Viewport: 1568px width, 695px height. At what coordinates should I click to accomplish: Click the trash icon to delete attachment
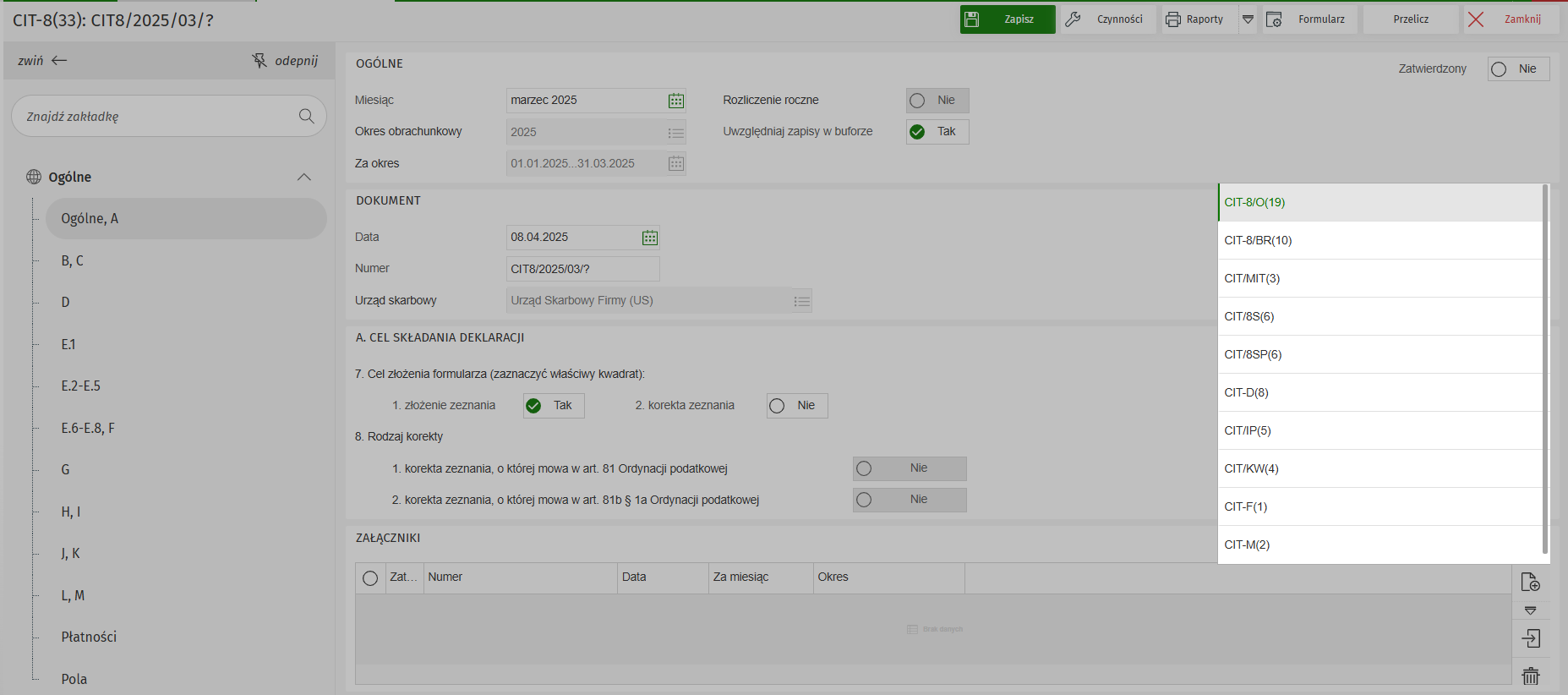coord(1530,676)
